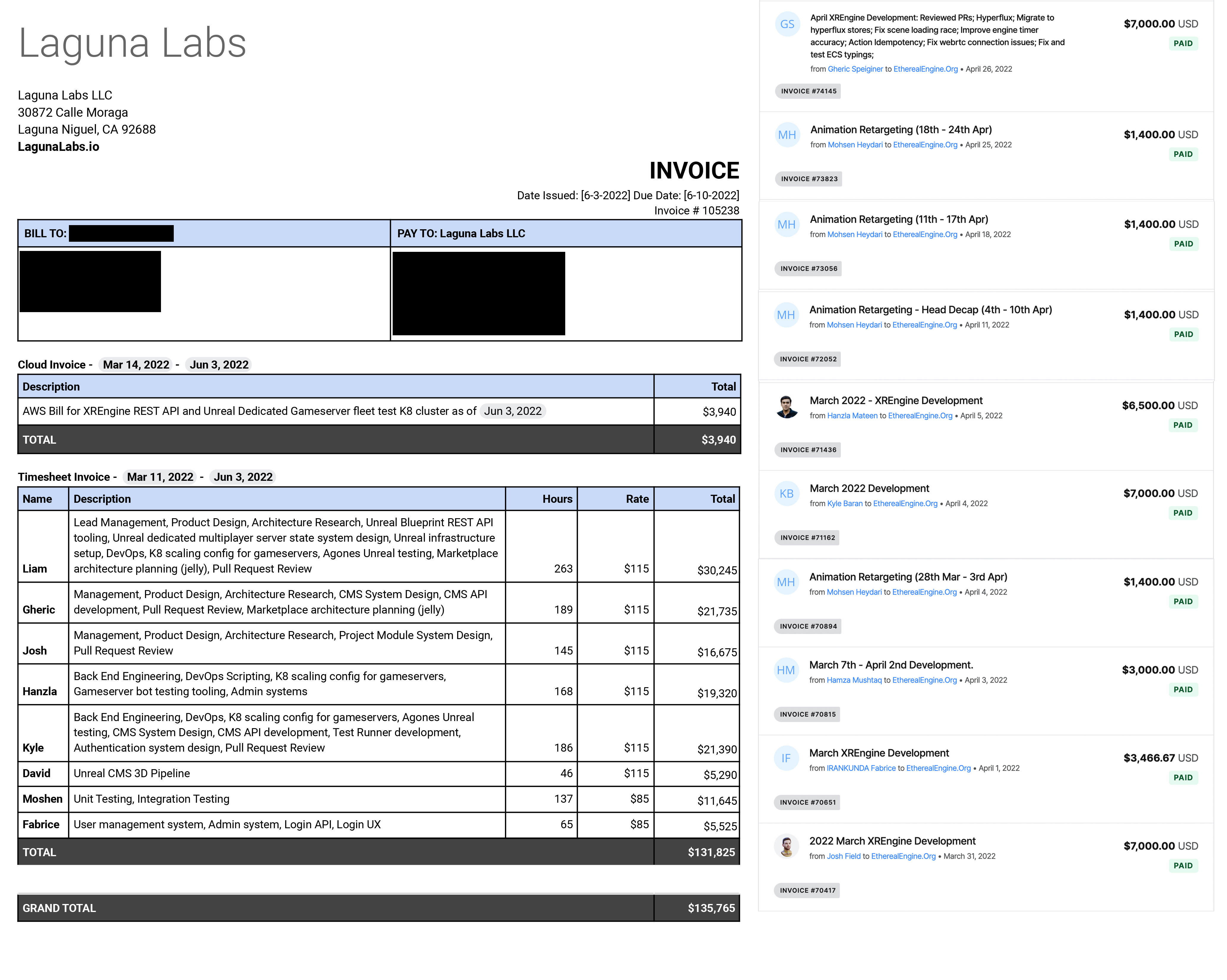Click the KB avatar for March 2022 Development
The image size is (1227, 980).
click(x=787, y=493)
